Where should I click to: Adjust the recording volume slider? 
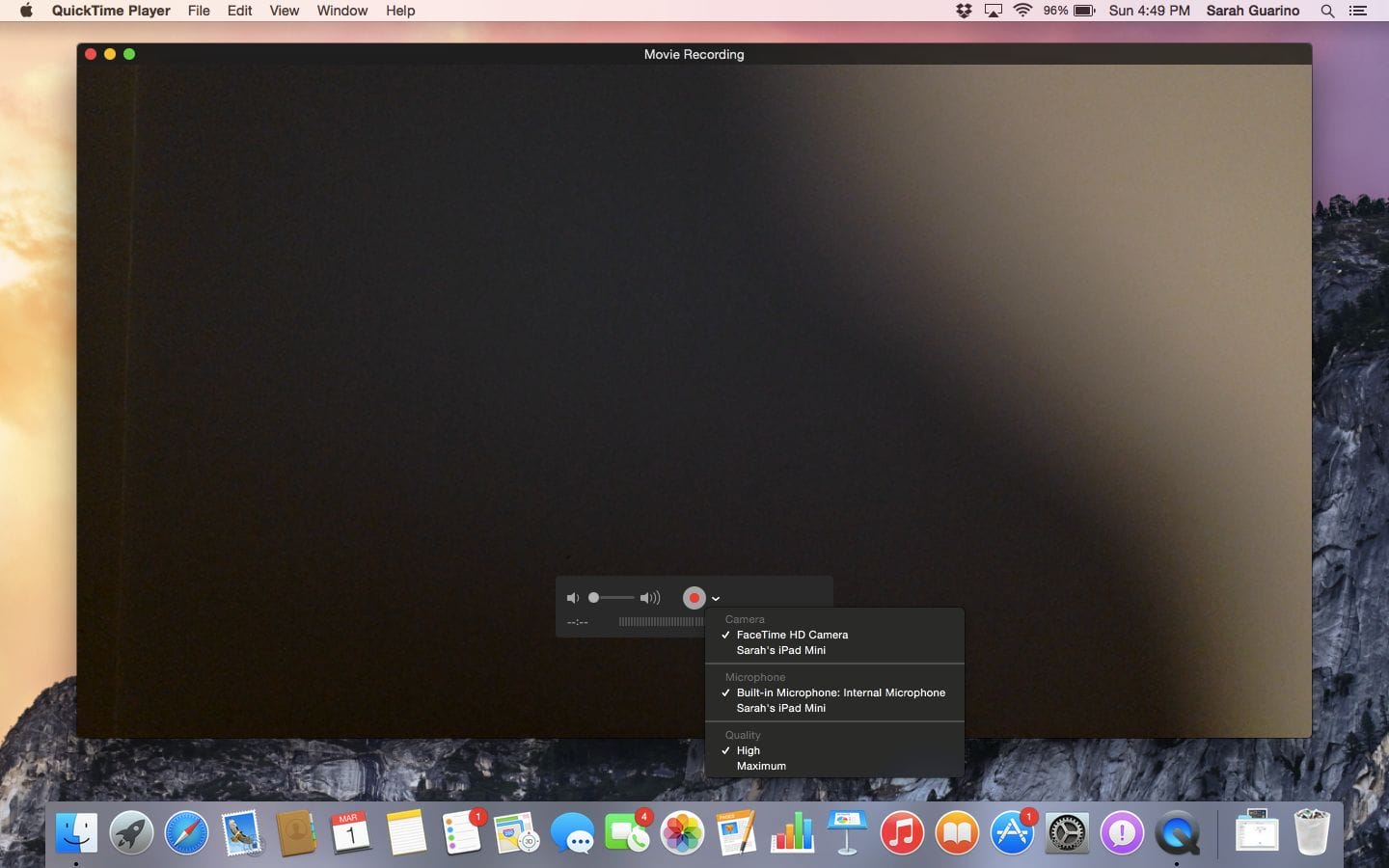coord(611,598)
